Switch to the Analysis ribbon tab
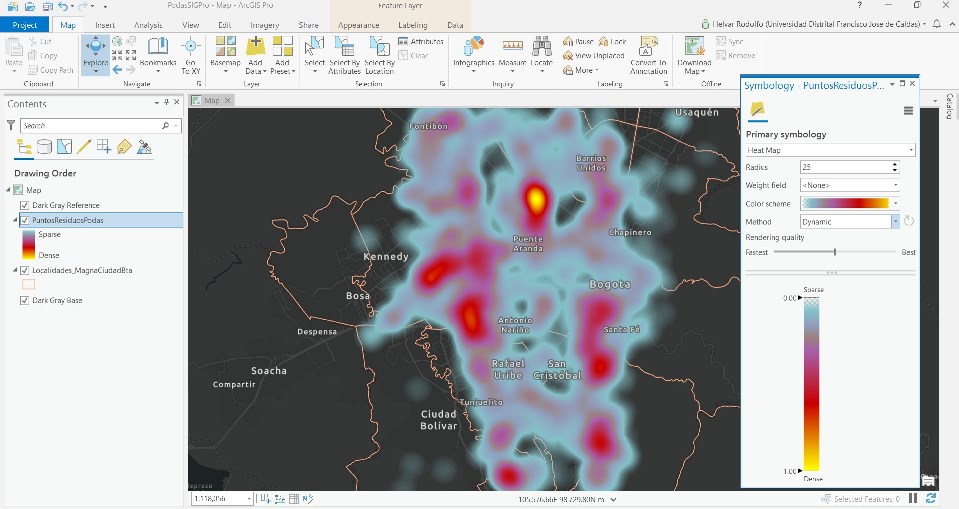Image resolution: width=959 pixels, height=509 pixels. tap(148, 24)
